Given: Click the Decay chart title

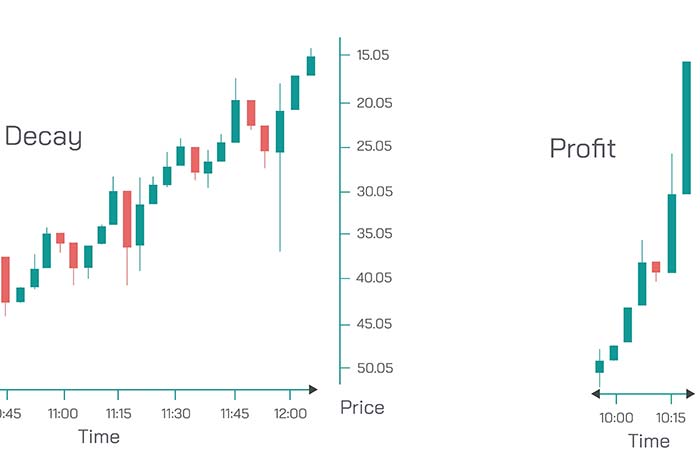Looking at the screenshot, I should (x=43, y=137).
